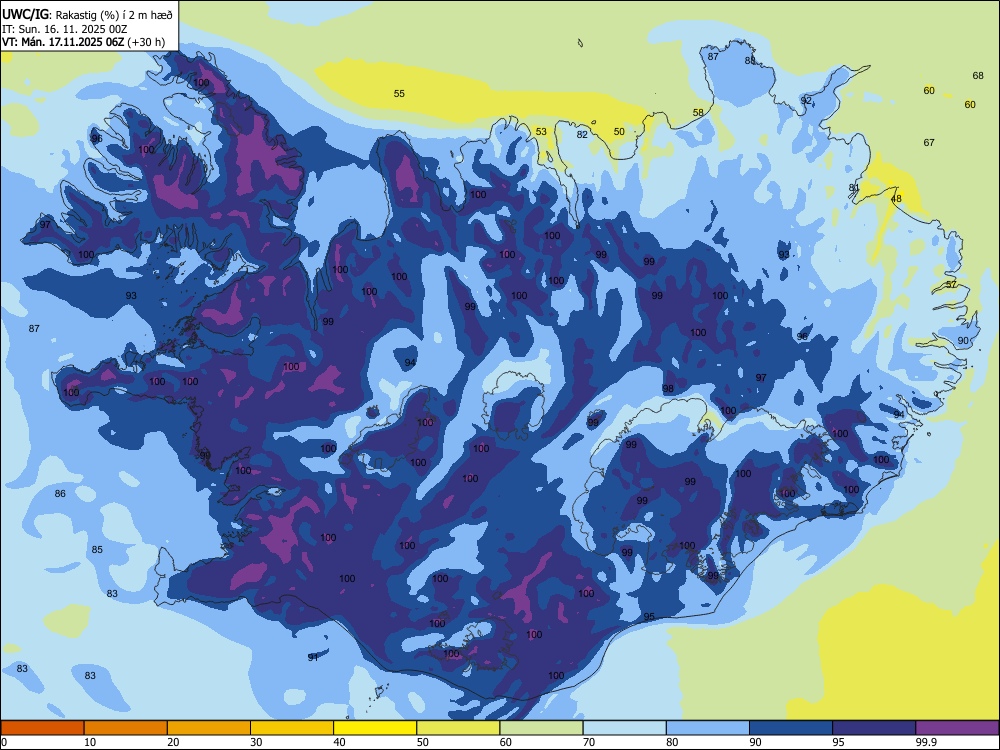Click the map value '92' in the northeast
This screenshot has height=750, width=1000.
click(806, 100)
